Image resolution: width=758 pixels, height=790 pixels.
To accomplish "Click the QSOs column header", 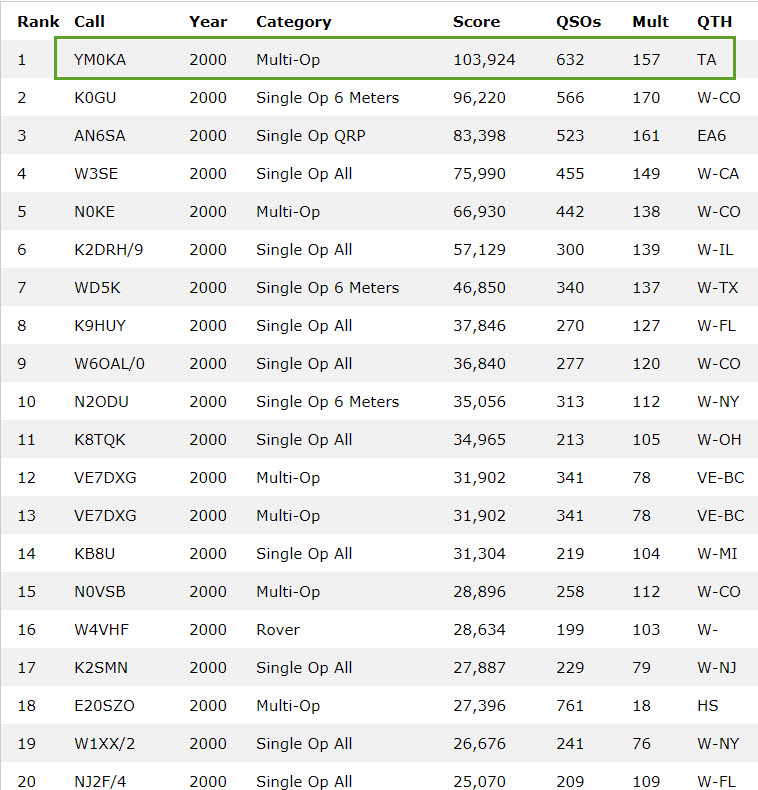I will (579, 21).
